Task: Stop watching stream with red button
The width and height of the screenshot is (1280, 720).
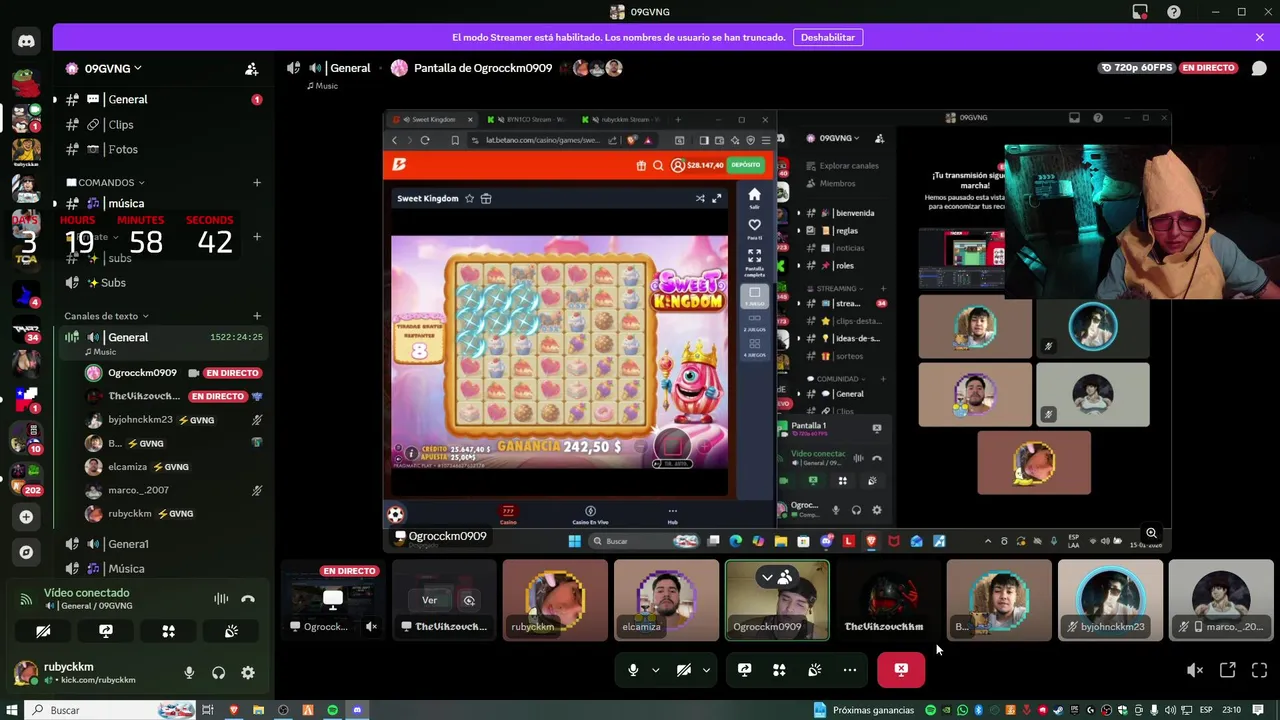Action: (x=901, y=670)
